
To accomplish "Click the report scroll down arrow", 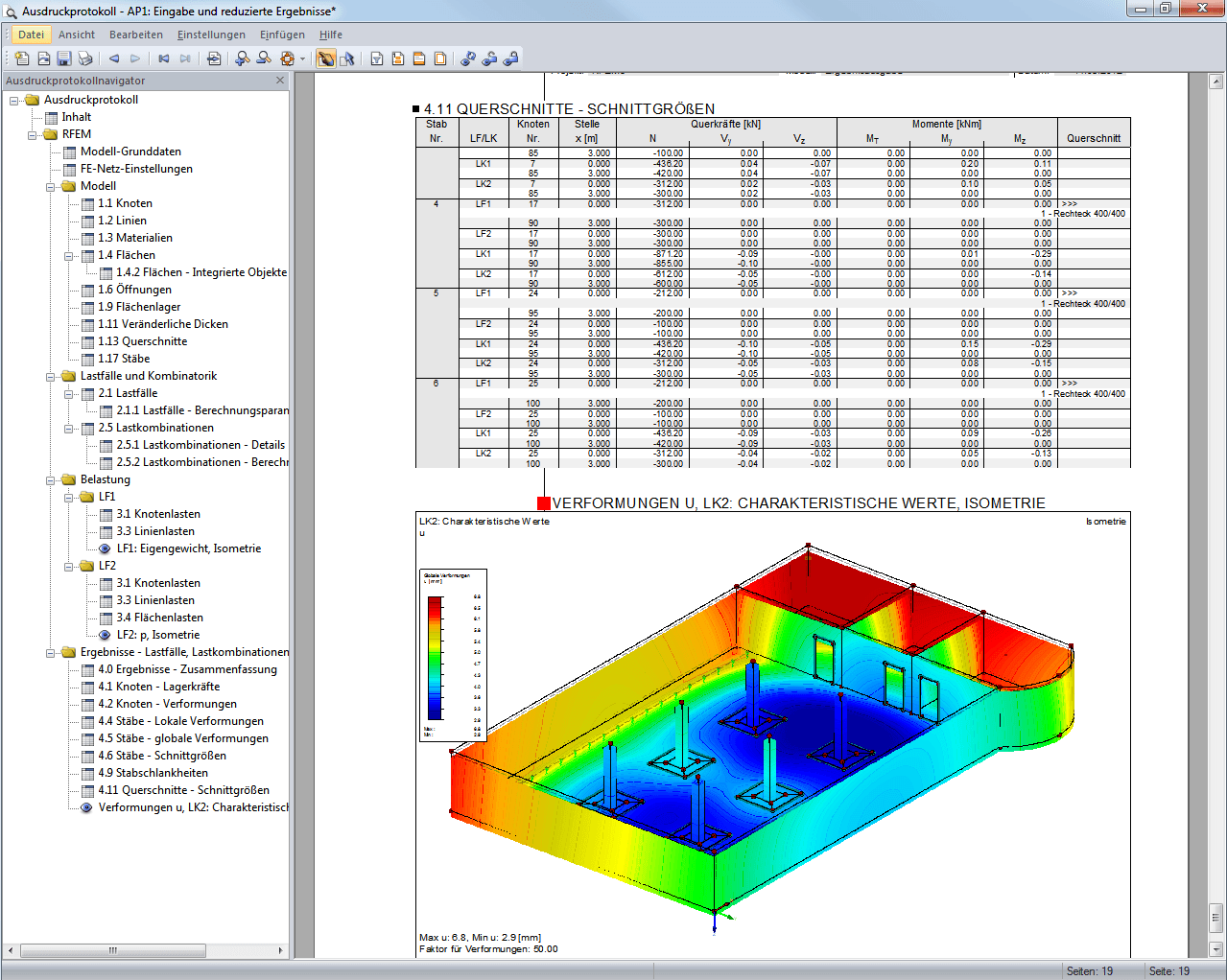I will coord(1215,949).
